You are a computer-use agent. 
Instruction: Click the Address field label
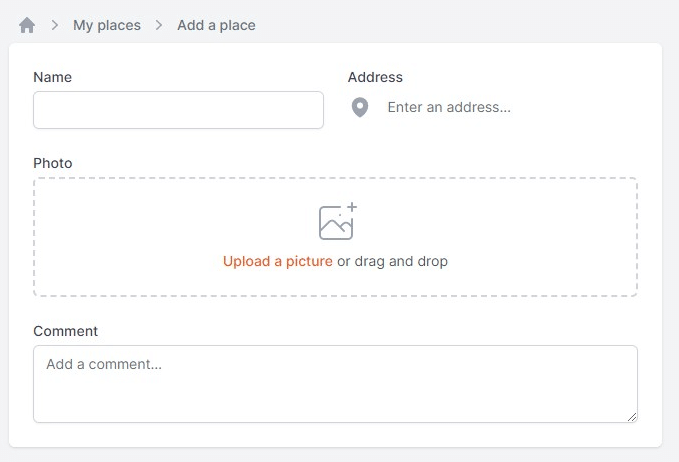click(375, 77)
